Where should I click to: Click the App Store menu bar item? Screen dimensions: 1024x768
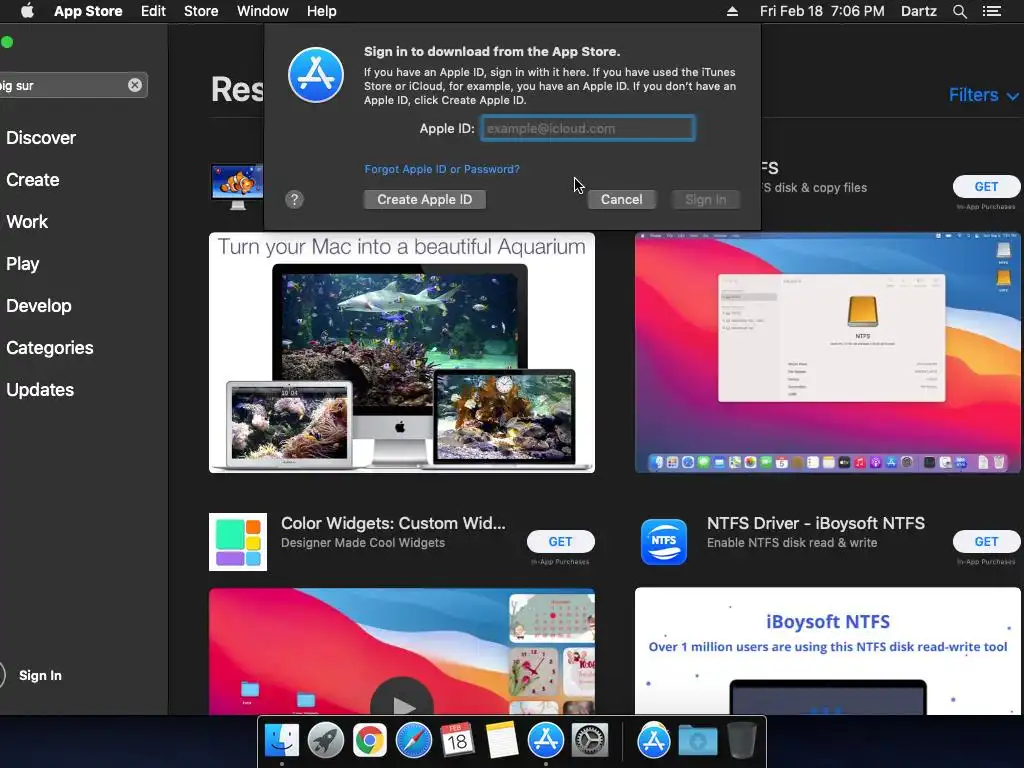point(88,11)
